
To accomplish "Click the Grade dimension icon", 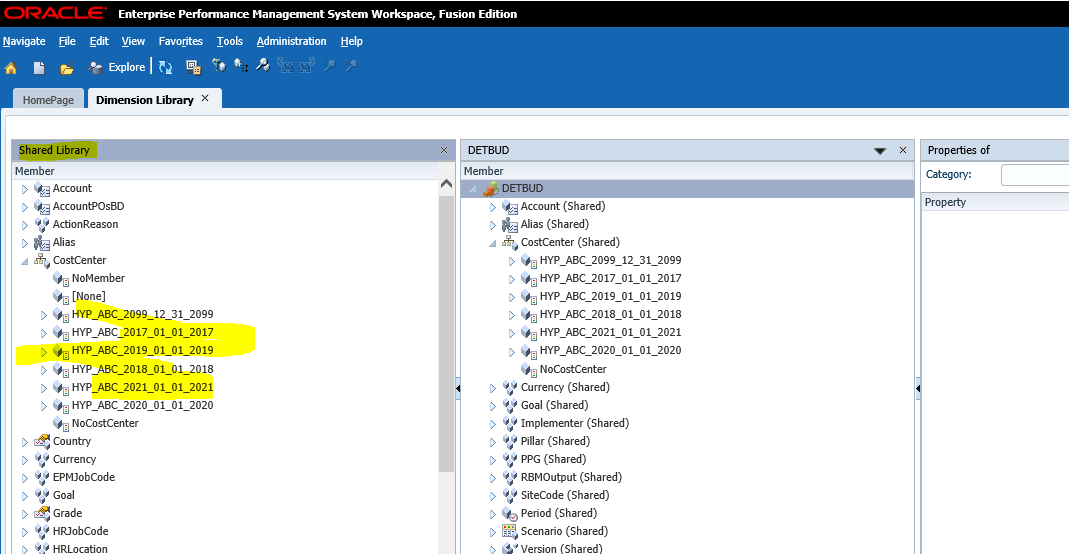I will [42, 513].
